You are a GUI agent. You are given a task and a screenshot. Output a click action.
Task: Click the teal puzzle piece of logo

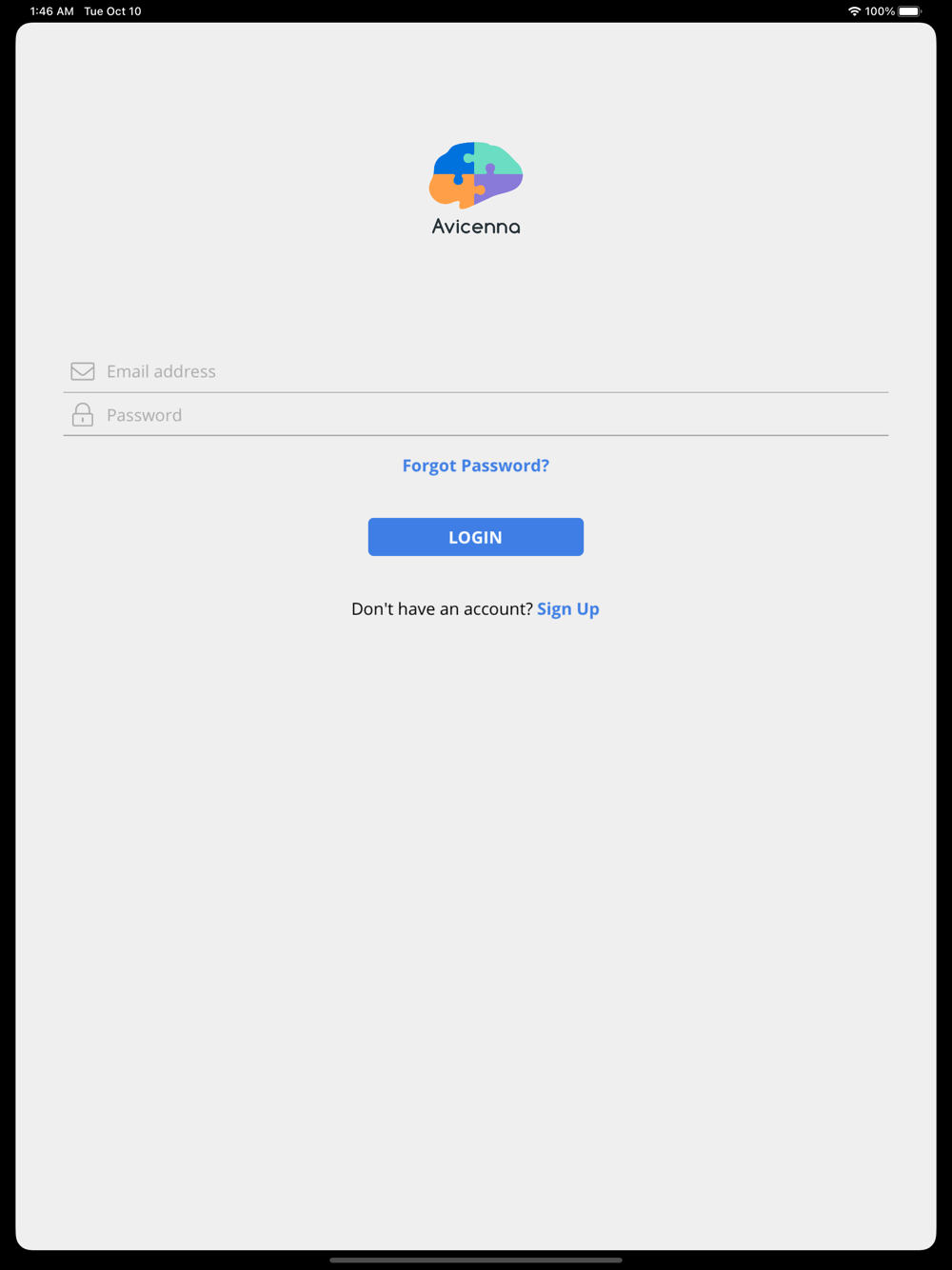pyautogui.click(x=499, y=158)
